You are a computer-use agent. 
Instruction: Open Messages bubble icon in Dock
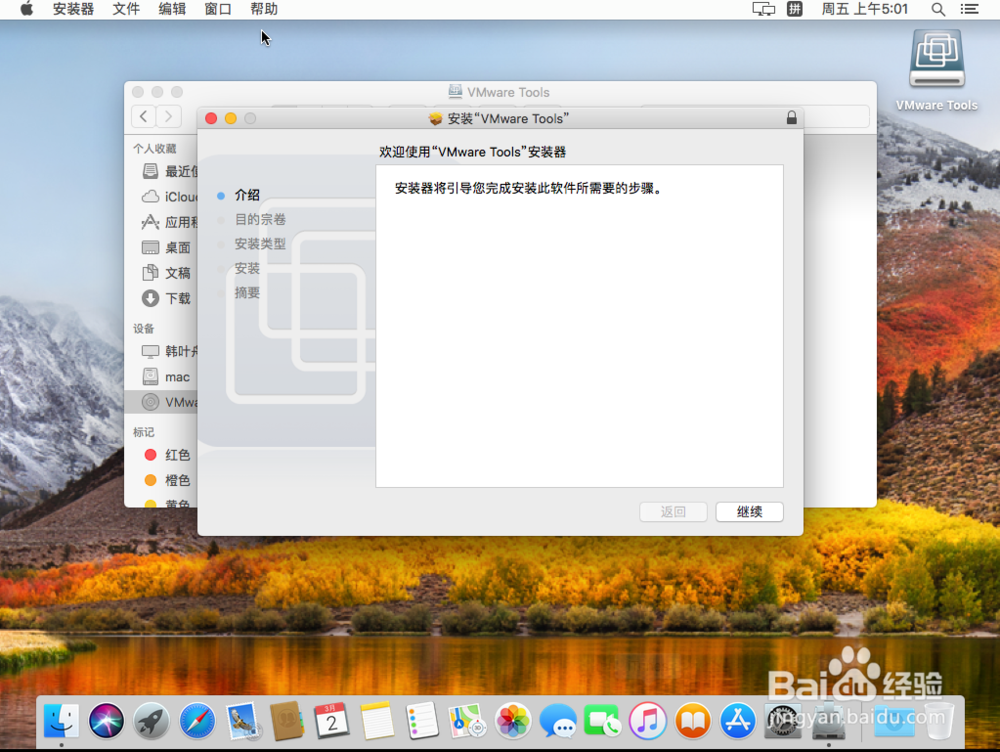pos(557,721)
